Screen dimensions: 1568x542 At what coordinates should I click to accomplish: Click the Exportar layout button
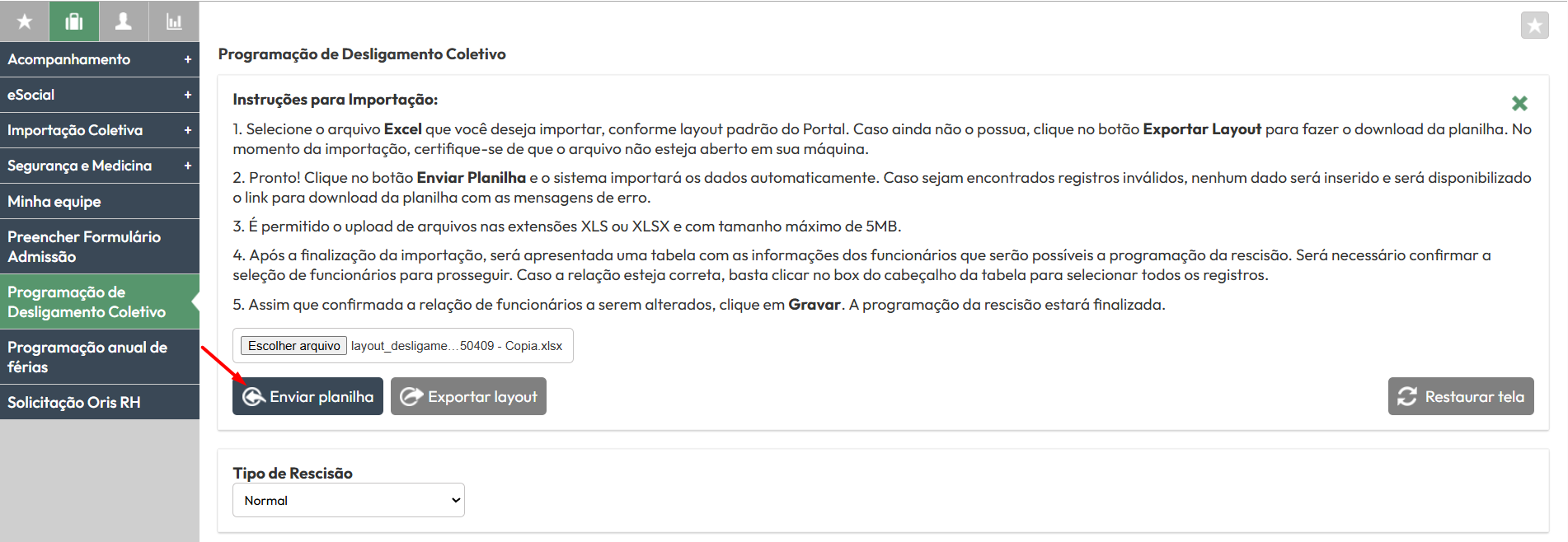(x=468, y=396)
